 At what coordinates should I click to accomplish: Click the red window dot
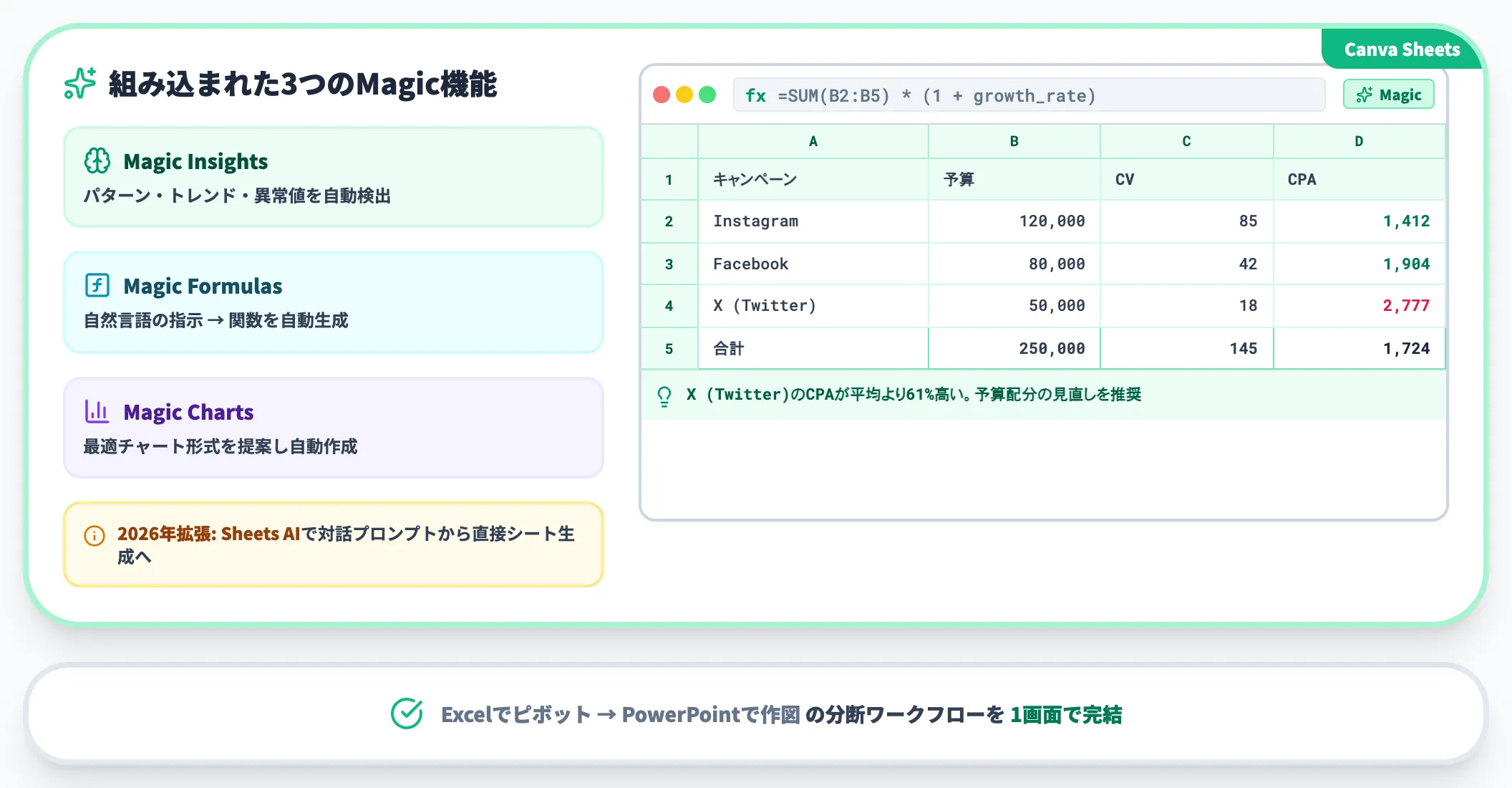[x=661, y=95]
